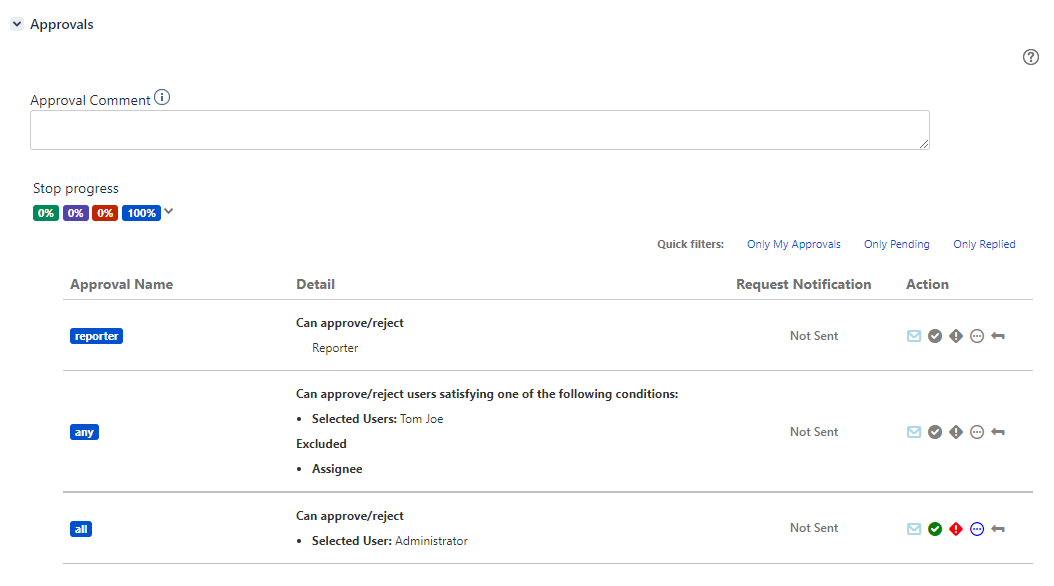Filter by Only Pending
Viewport: 1054px width, 586px height.
pyautogui.click(x=897, y=244)
